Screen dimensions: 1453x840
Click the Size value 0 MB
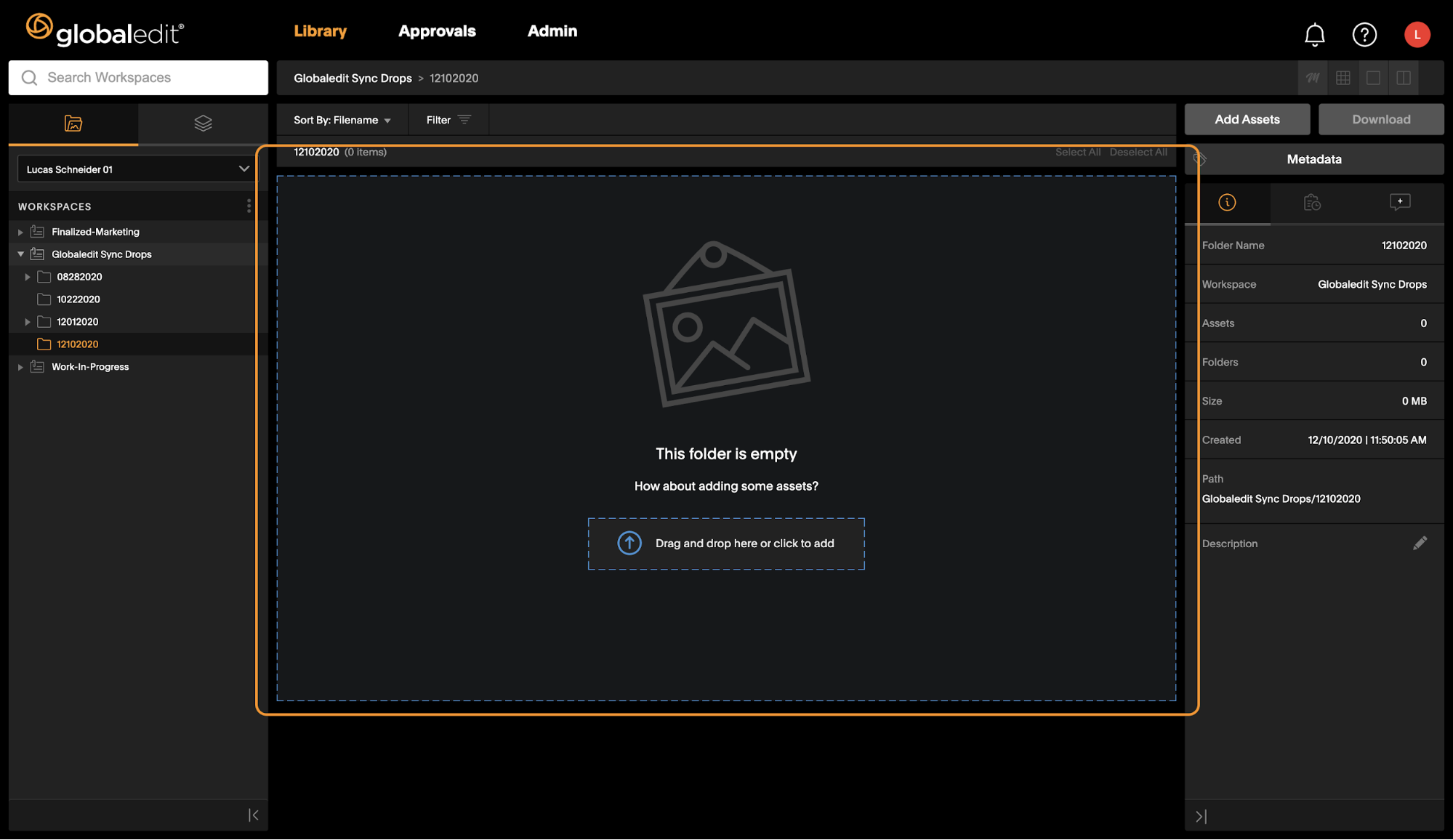tap(1414, 401)
